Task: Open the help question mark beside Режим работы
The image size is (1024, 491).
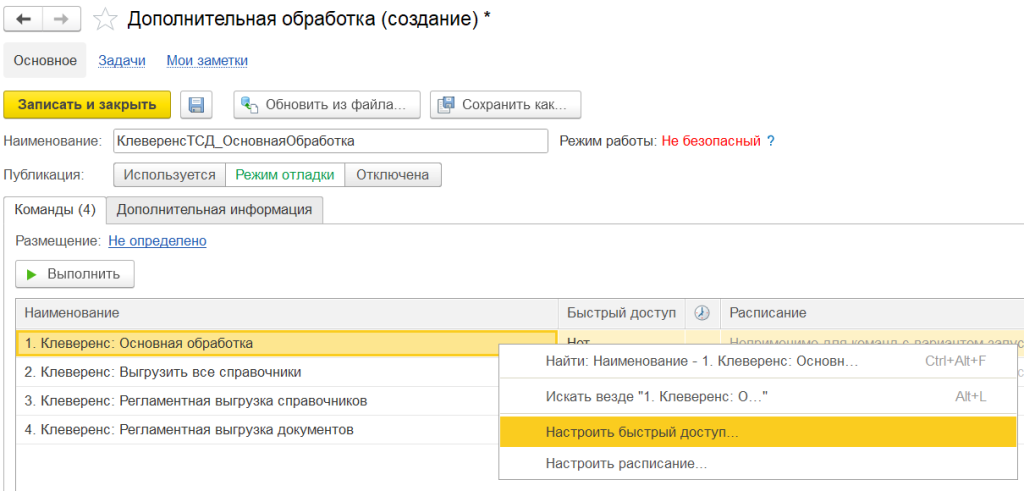Action: tap(771, 141)
